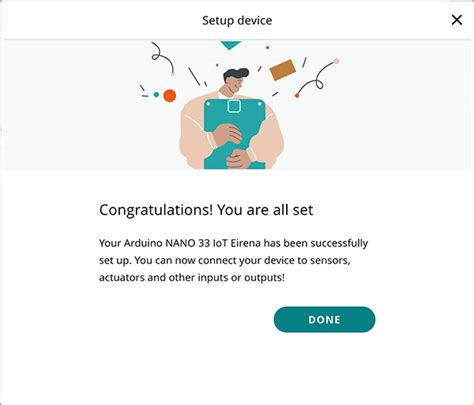Click the curly streamer on the illustration's left
The width and height of the screenshot is (474, 405).
click(163, 58)
